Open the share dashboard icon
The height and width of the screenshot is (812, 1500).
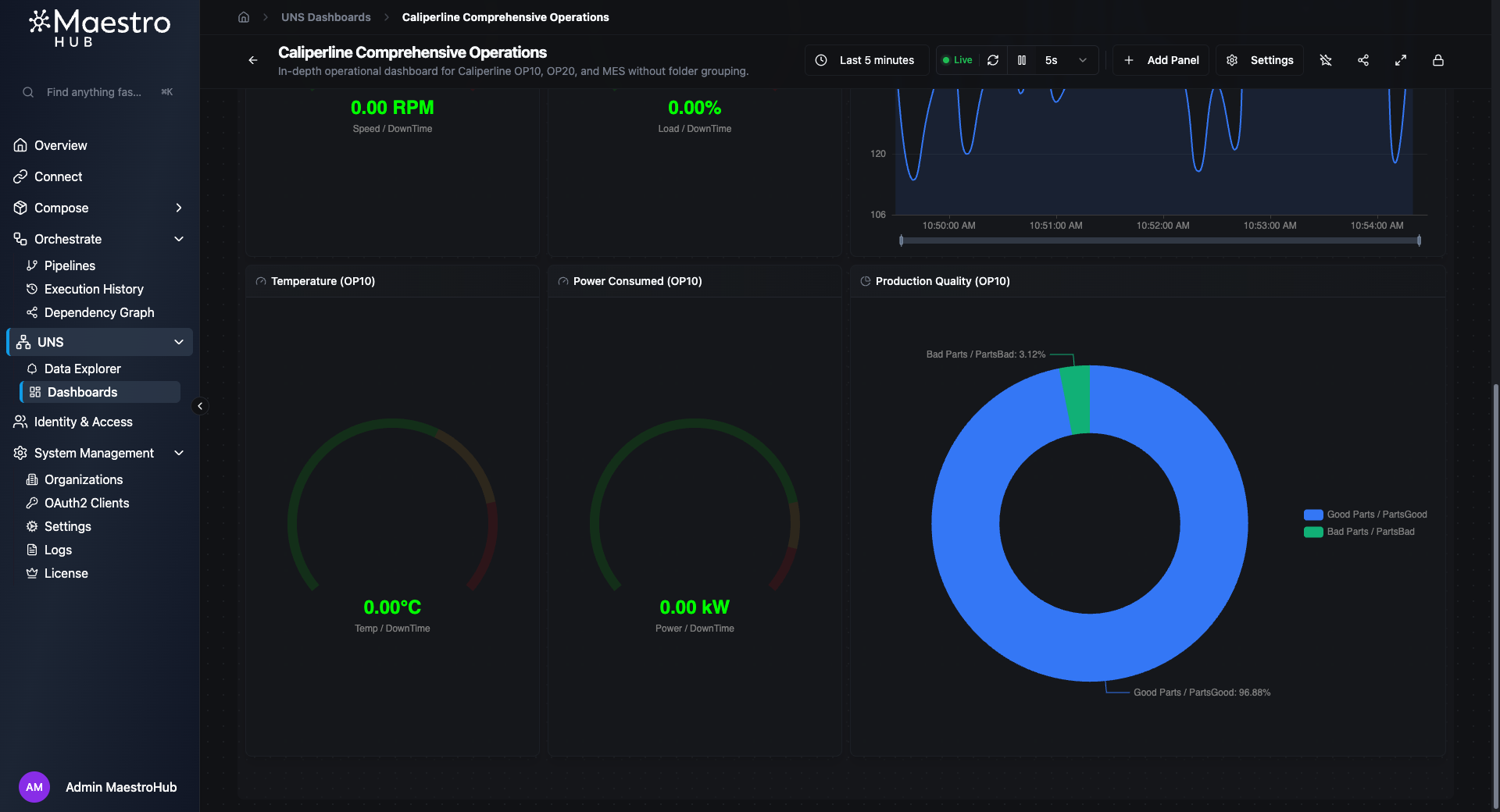(1363, 60)
